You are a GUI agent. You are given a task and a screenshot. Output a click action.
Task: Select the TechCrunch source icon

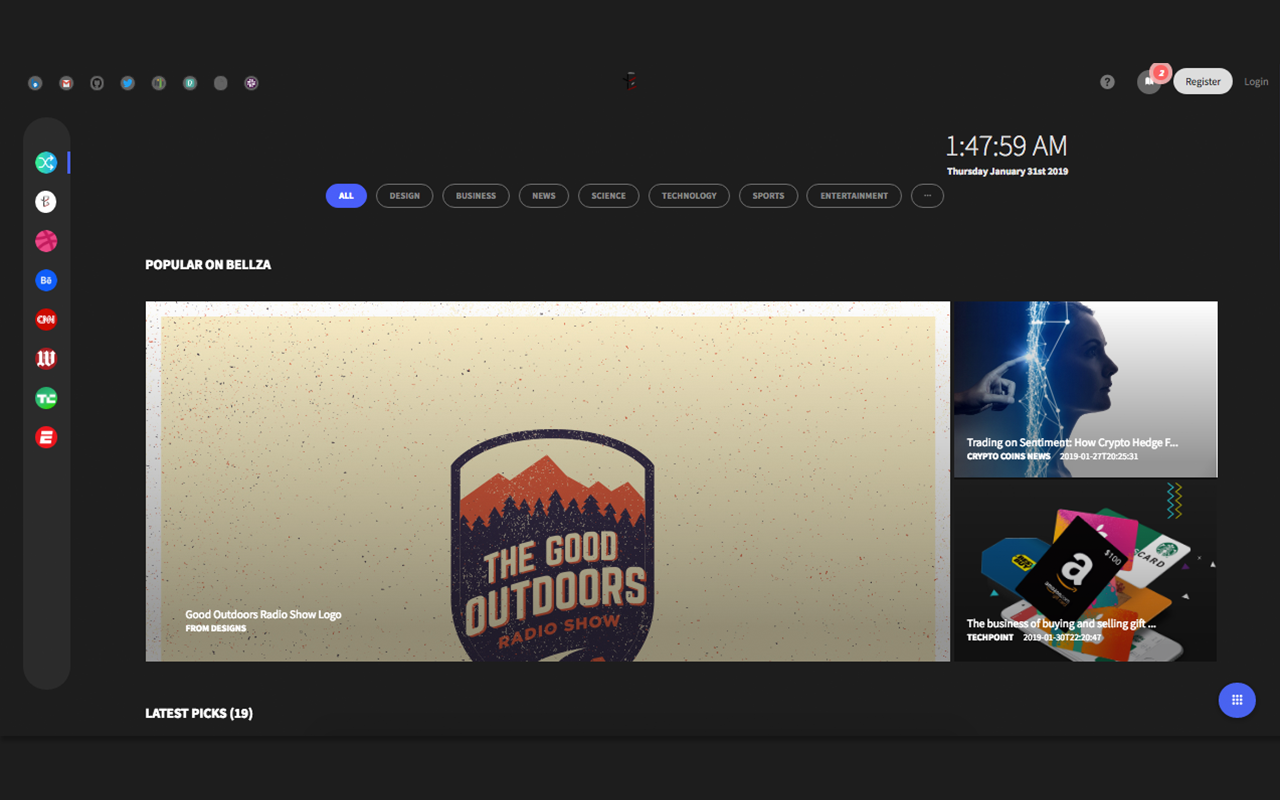click(x=46, y=399)
